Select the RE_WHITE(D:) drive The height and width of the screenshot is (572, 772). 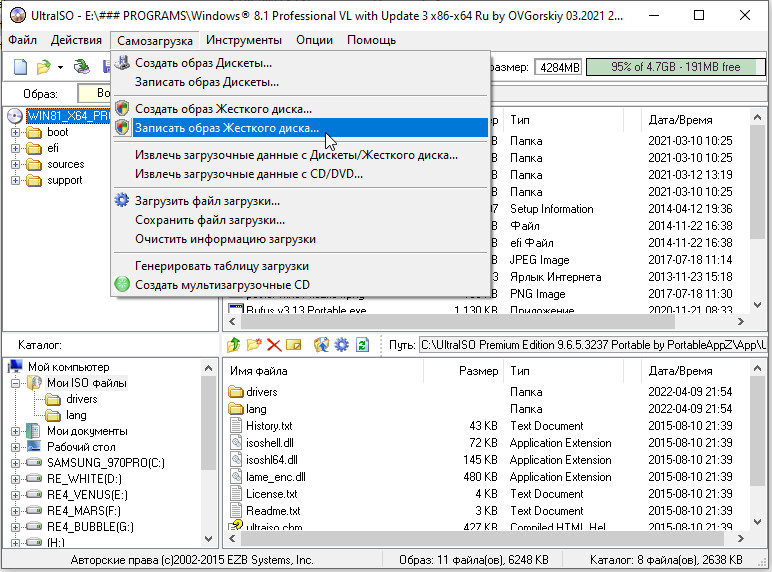pos(84,478)
